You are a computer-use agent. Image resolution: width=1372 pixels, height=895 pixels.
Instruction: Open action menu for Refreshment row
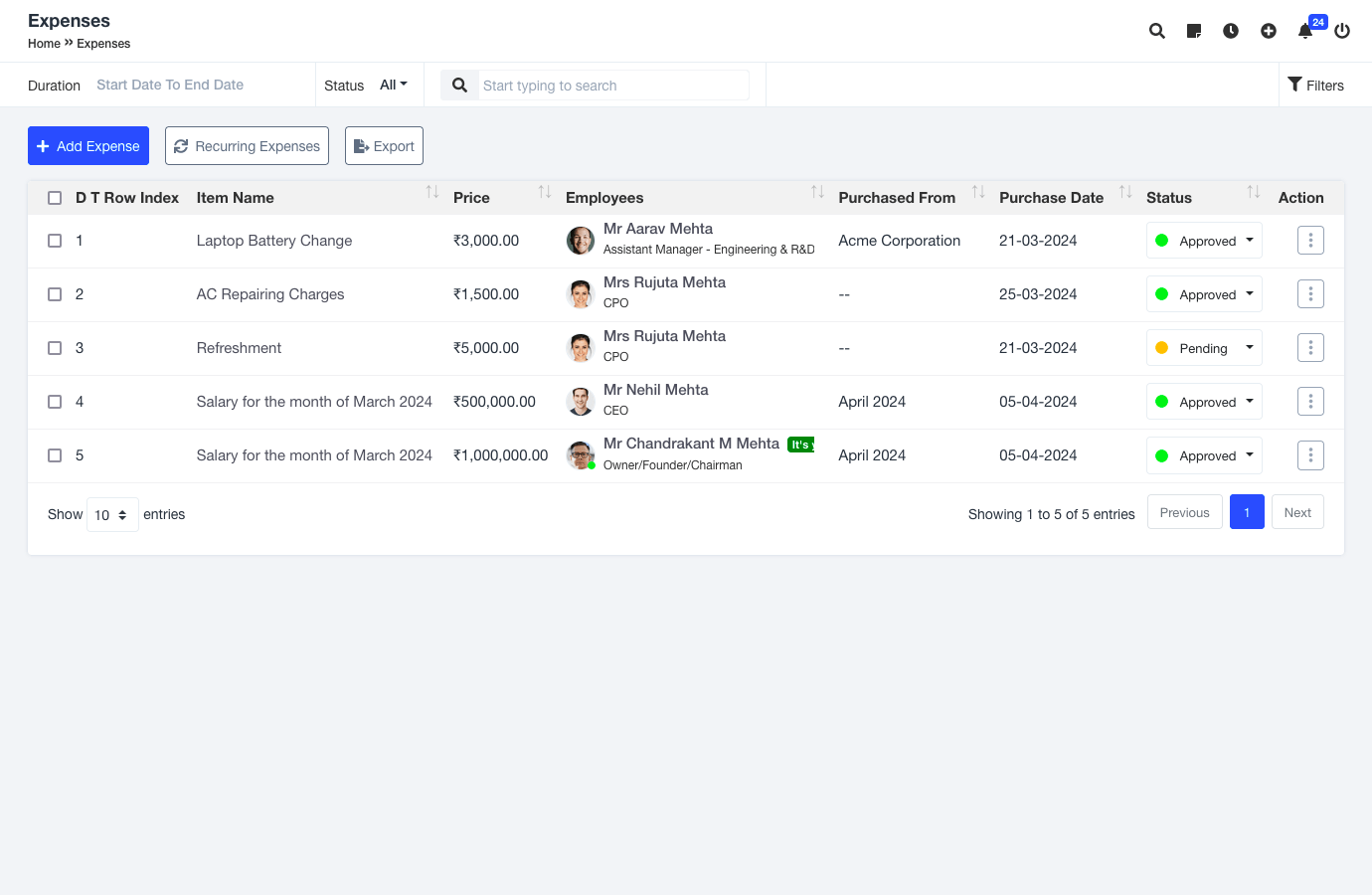[1310, 348]
